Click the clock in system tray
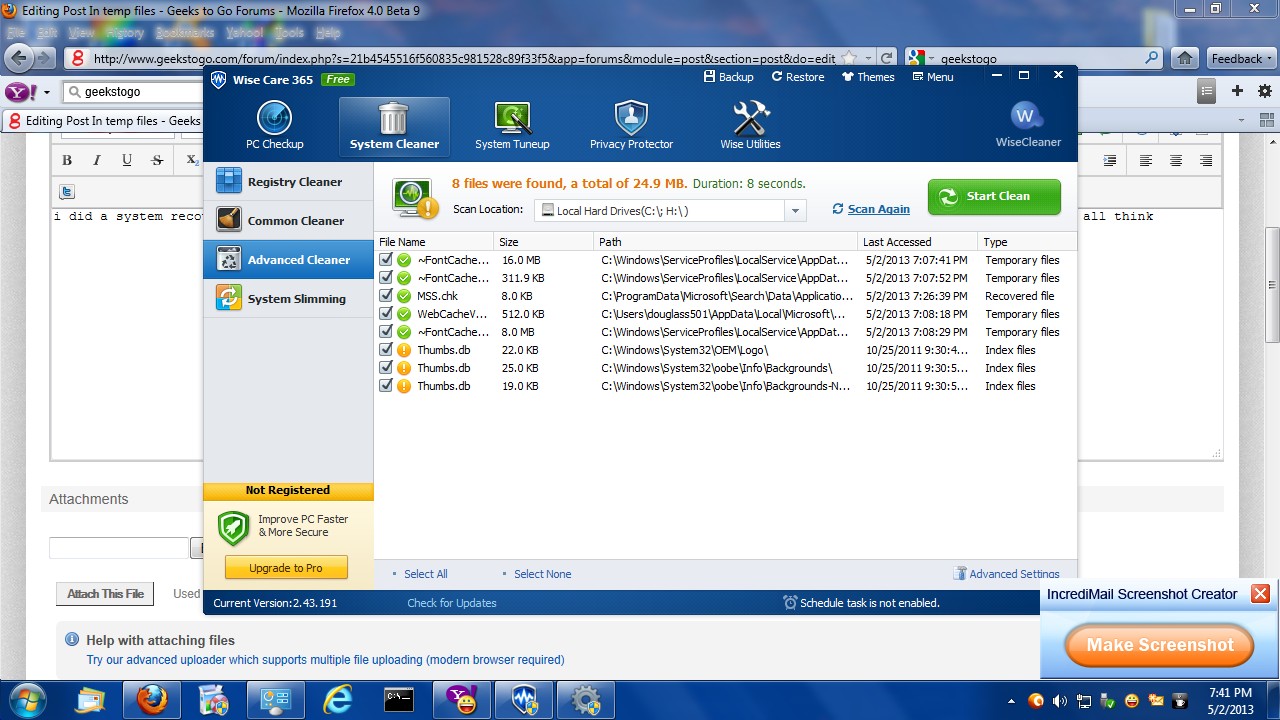Image resolution: width=1280 pixels, height=720 pixels. pos(1230,700)
